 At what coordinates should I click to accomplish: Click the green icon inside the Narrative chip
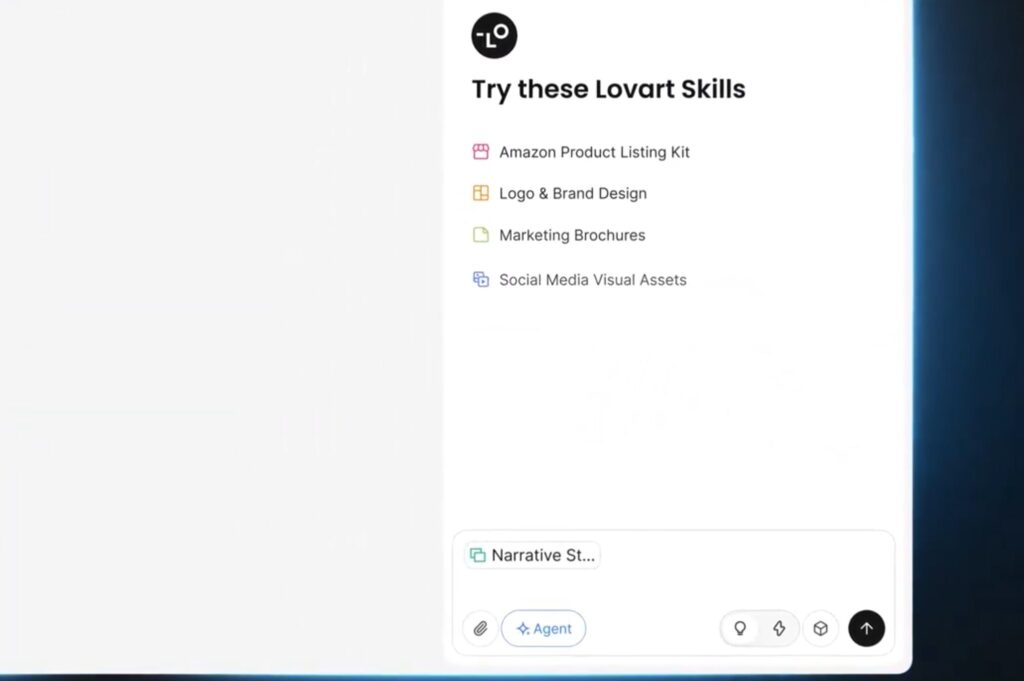click(x=478, y=555)
